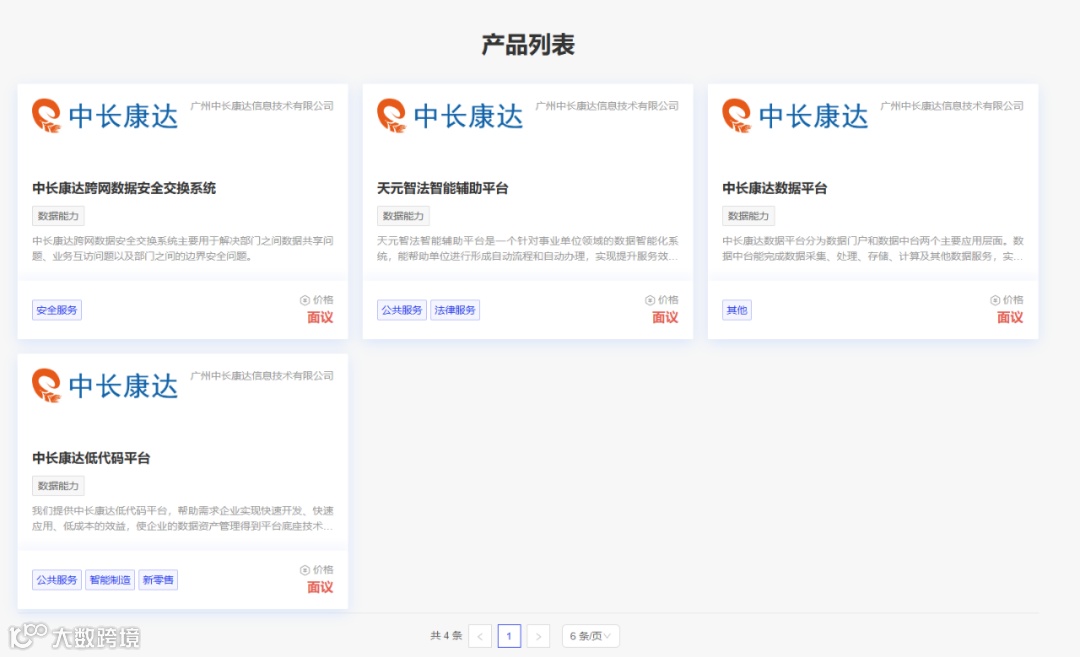Click the 数据平台 description text

pos(873,249)
